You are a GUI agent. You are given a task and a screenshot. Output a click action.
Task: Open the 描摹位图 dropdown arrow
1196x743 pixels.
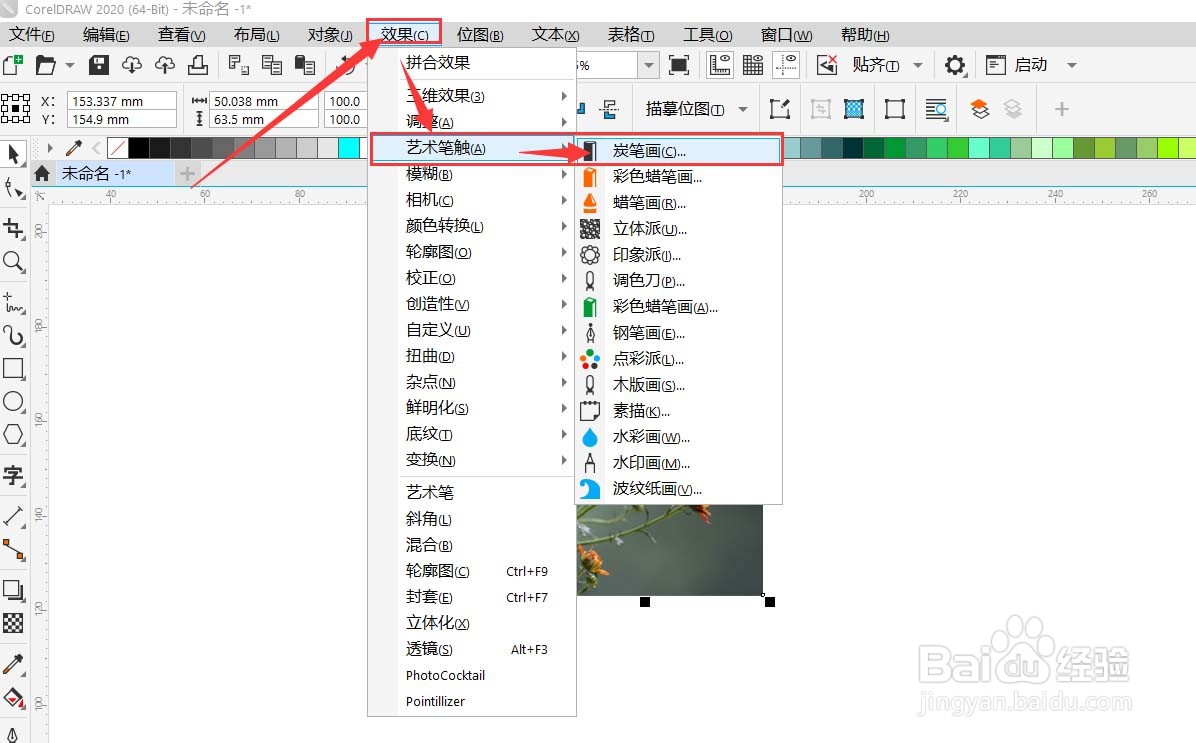coord(744,110)
